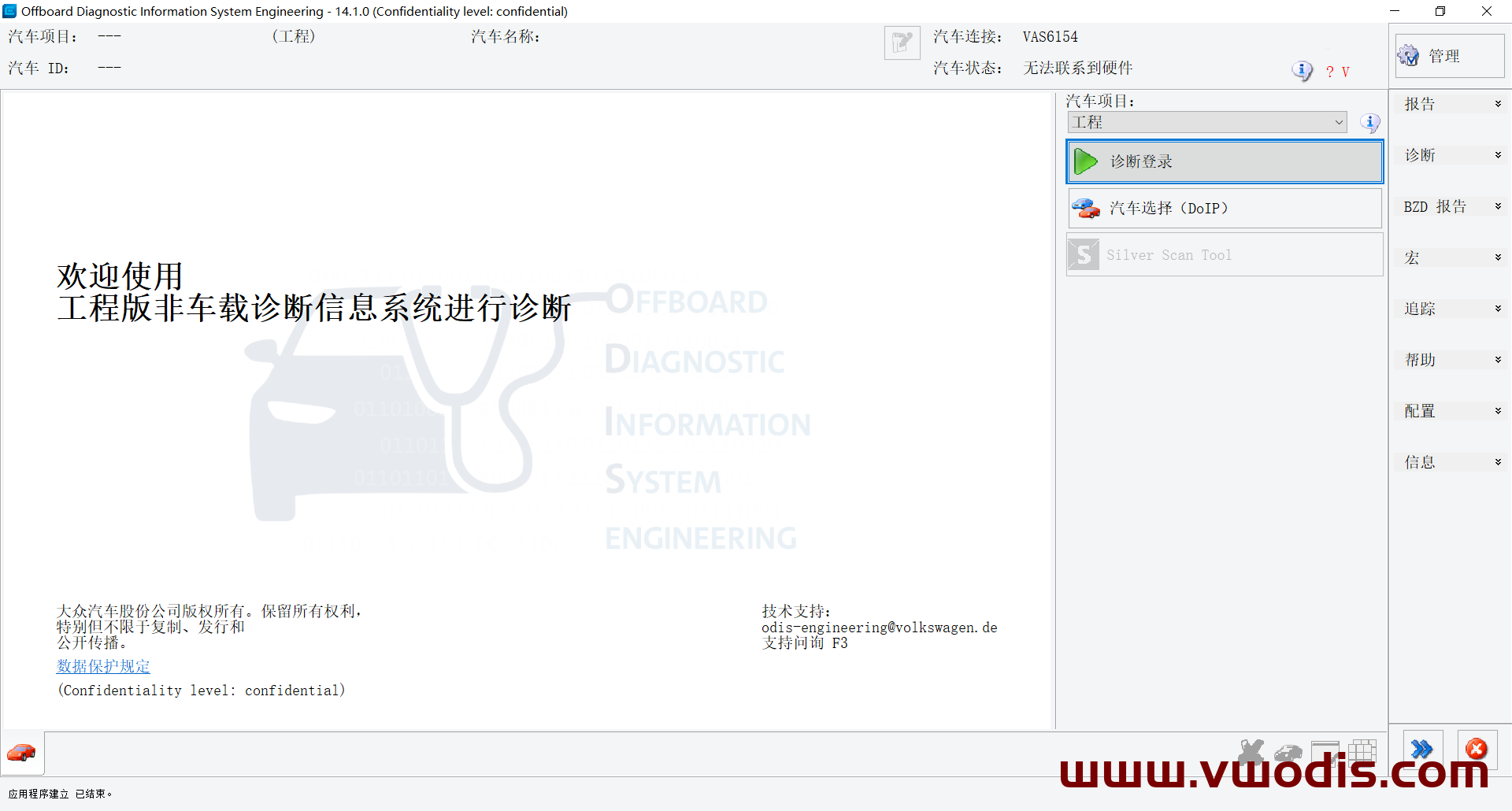Click the gear icon on 管理 button
The width and height of the screenshot is (1512, 811).
point(1408,56)
